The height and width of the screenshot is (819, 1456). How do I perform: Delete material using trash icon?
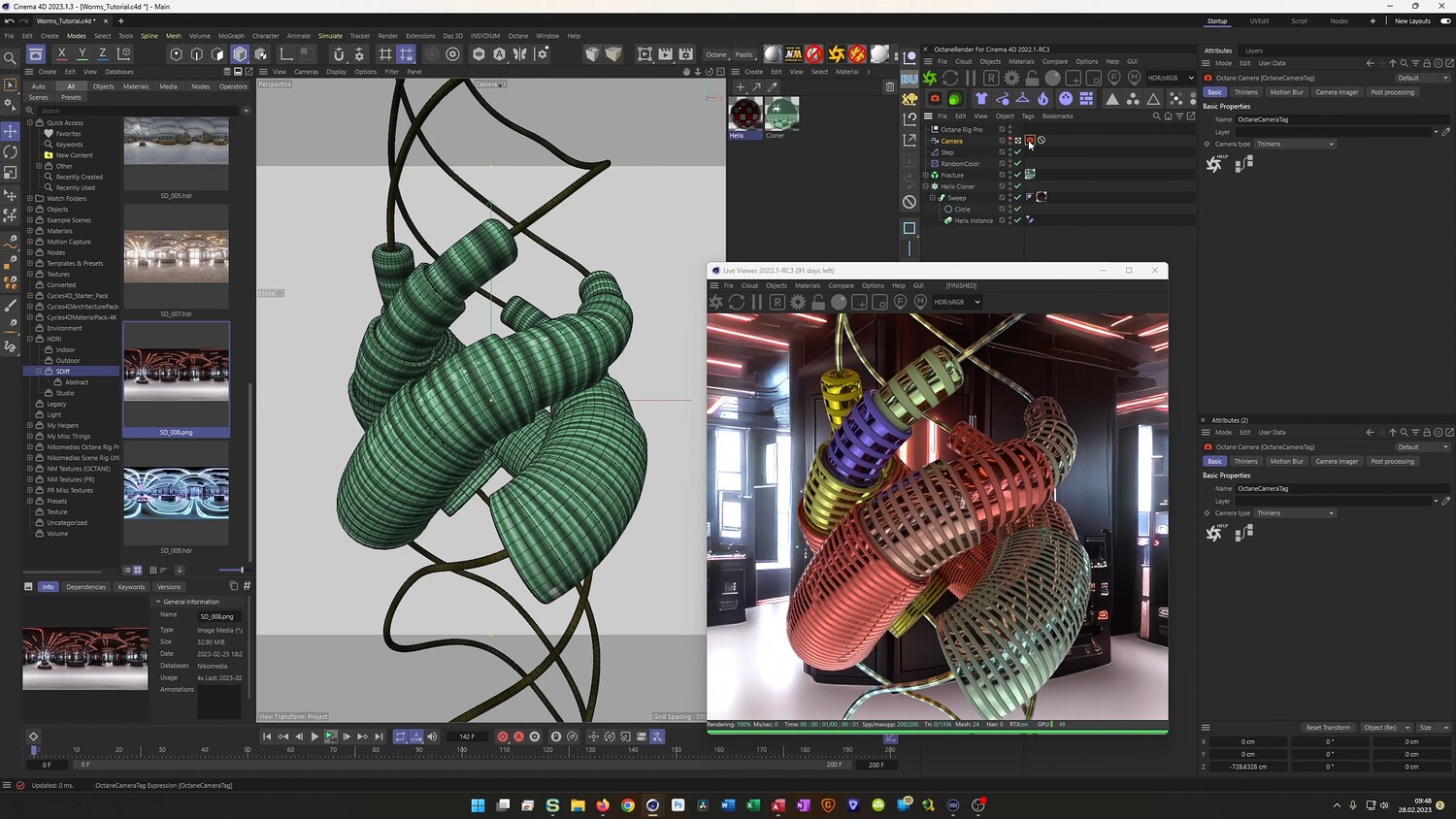tap(890, 86)
